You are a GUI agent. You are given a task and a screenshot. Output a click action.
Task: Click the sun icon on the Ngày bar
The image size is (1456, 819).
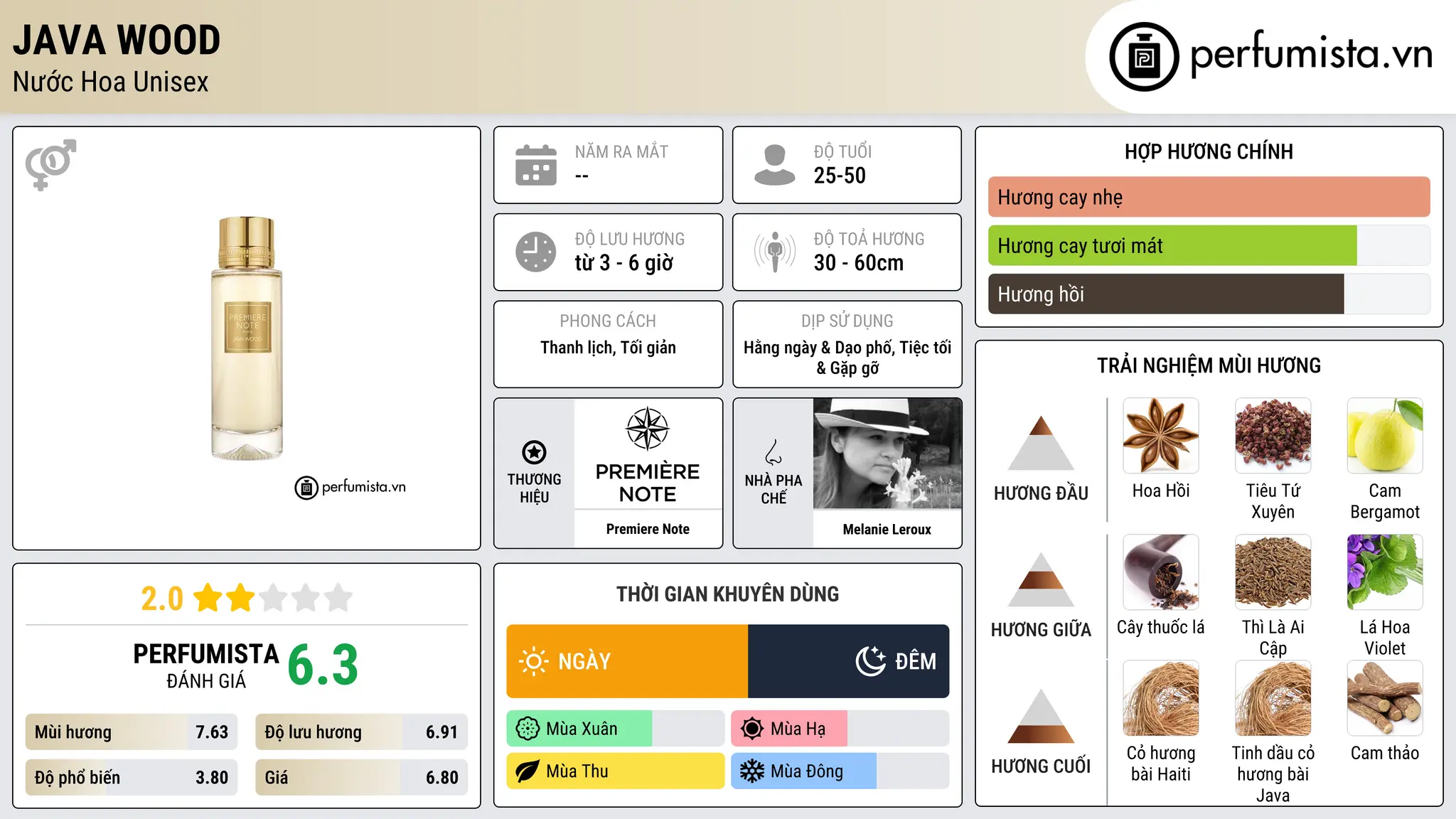click(533, 661)
